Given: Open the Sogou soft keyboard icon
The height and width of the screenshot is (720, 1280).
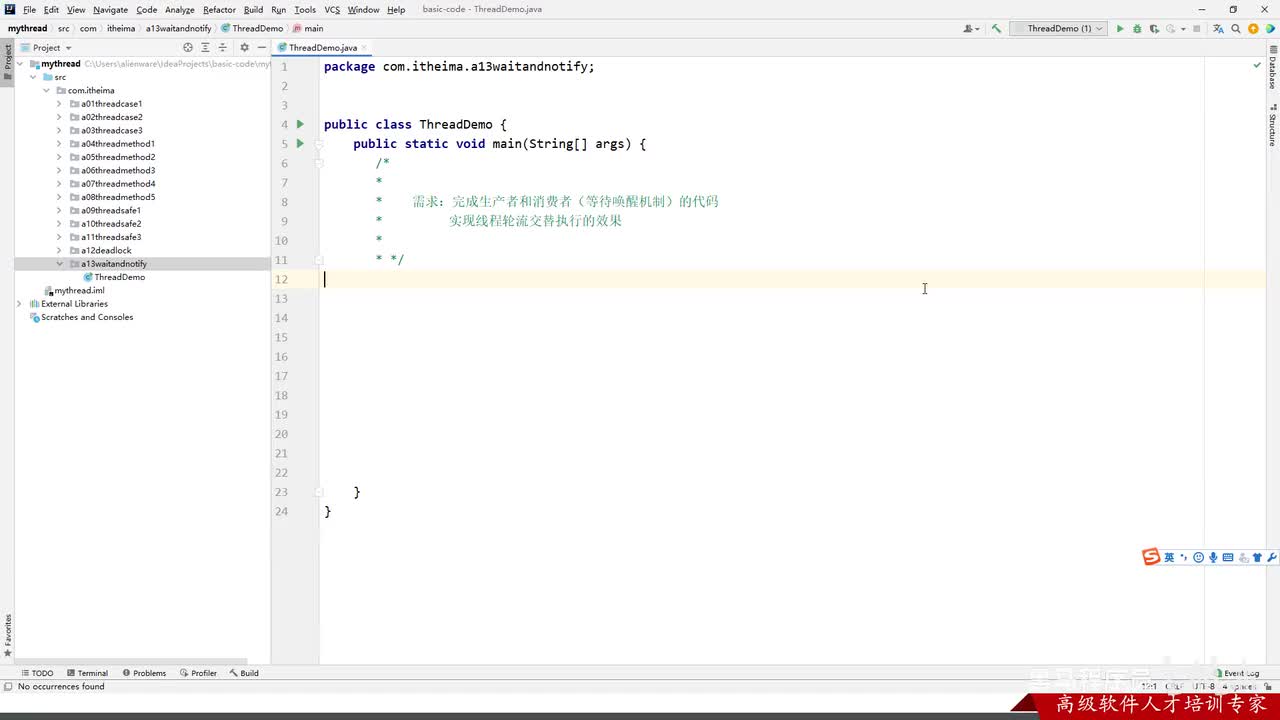Looking at the screenshot, I should pos(1228,557).
